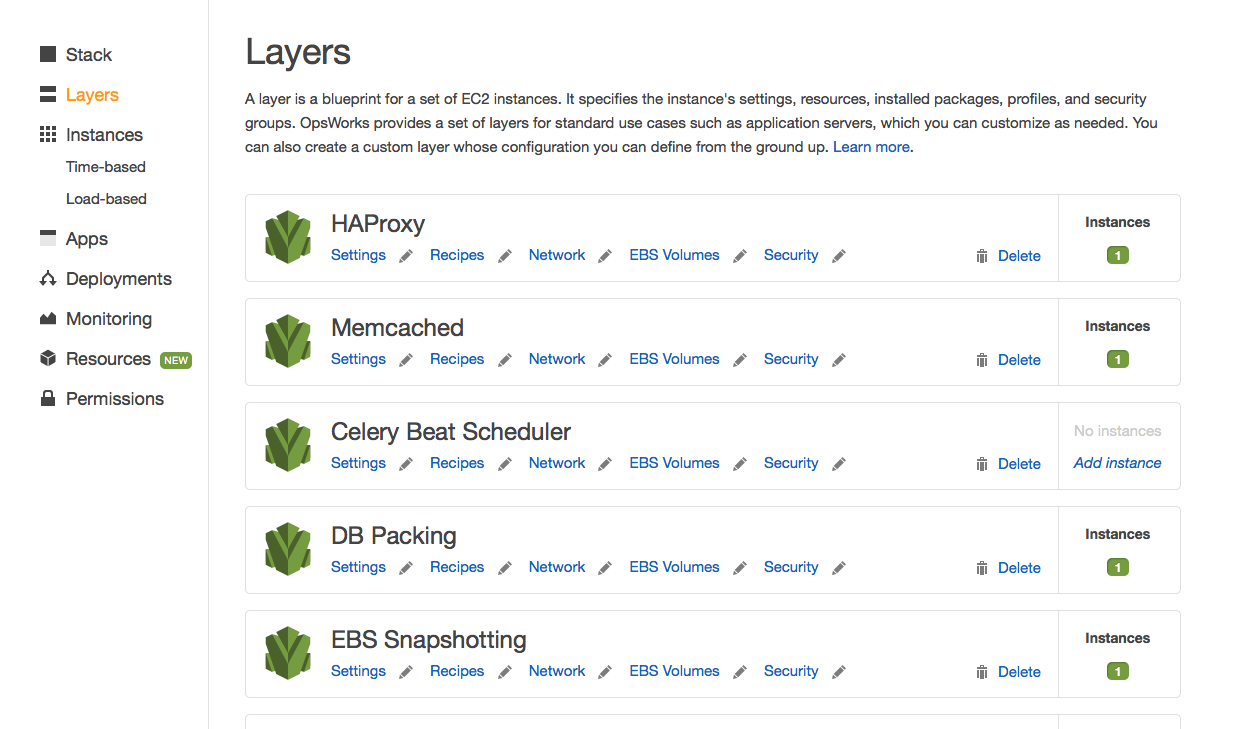Click the pencil beside DB Packing Network

605,568
